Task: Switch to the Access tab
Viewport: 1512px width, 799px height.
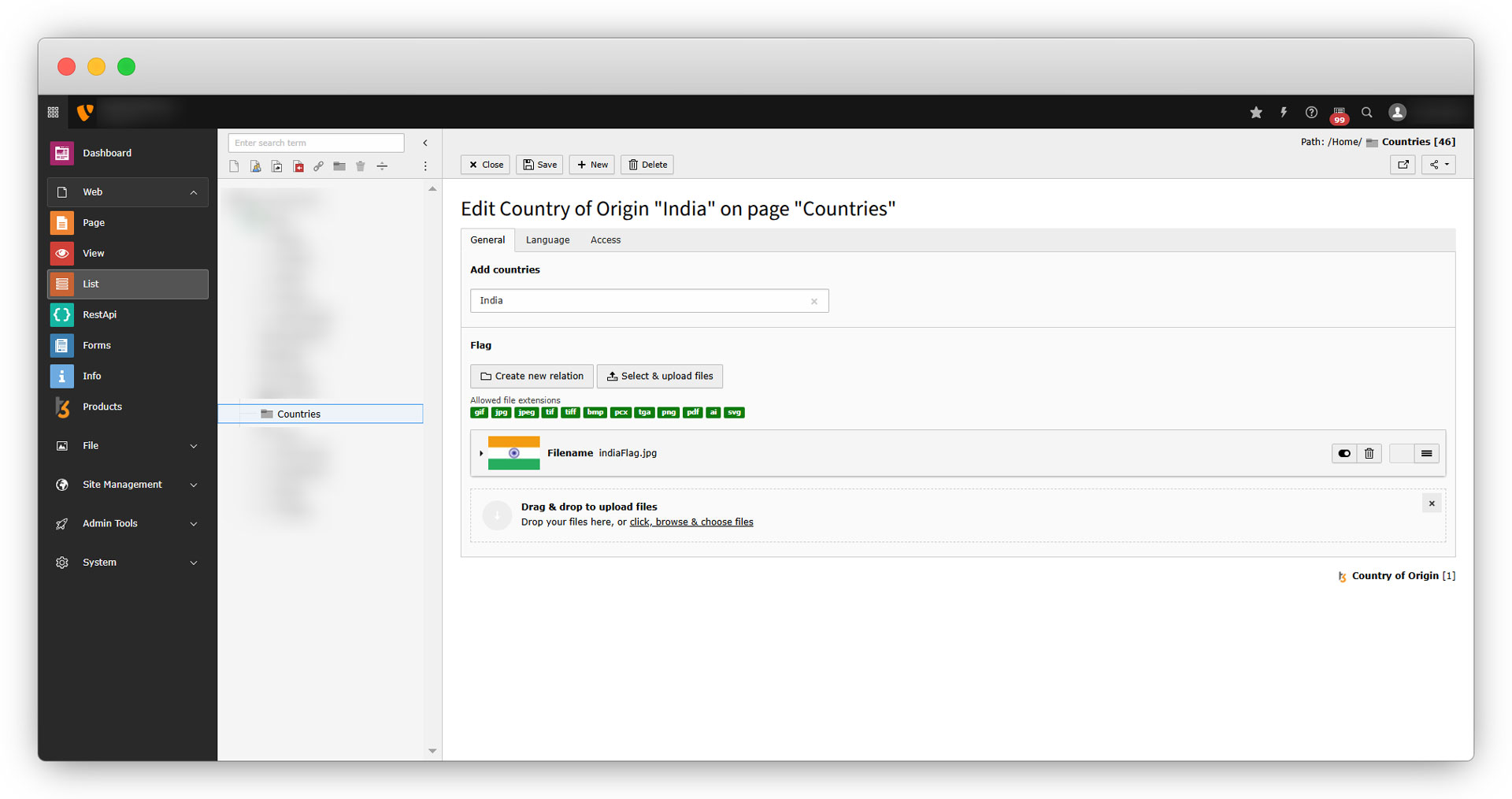Action: [605, 240]
